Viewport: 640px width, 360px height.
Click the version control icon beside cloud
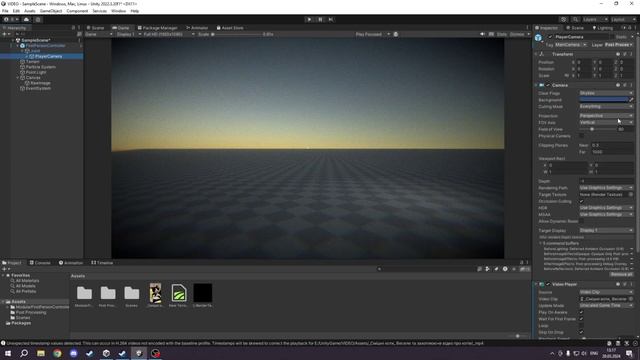pos(38,19)
